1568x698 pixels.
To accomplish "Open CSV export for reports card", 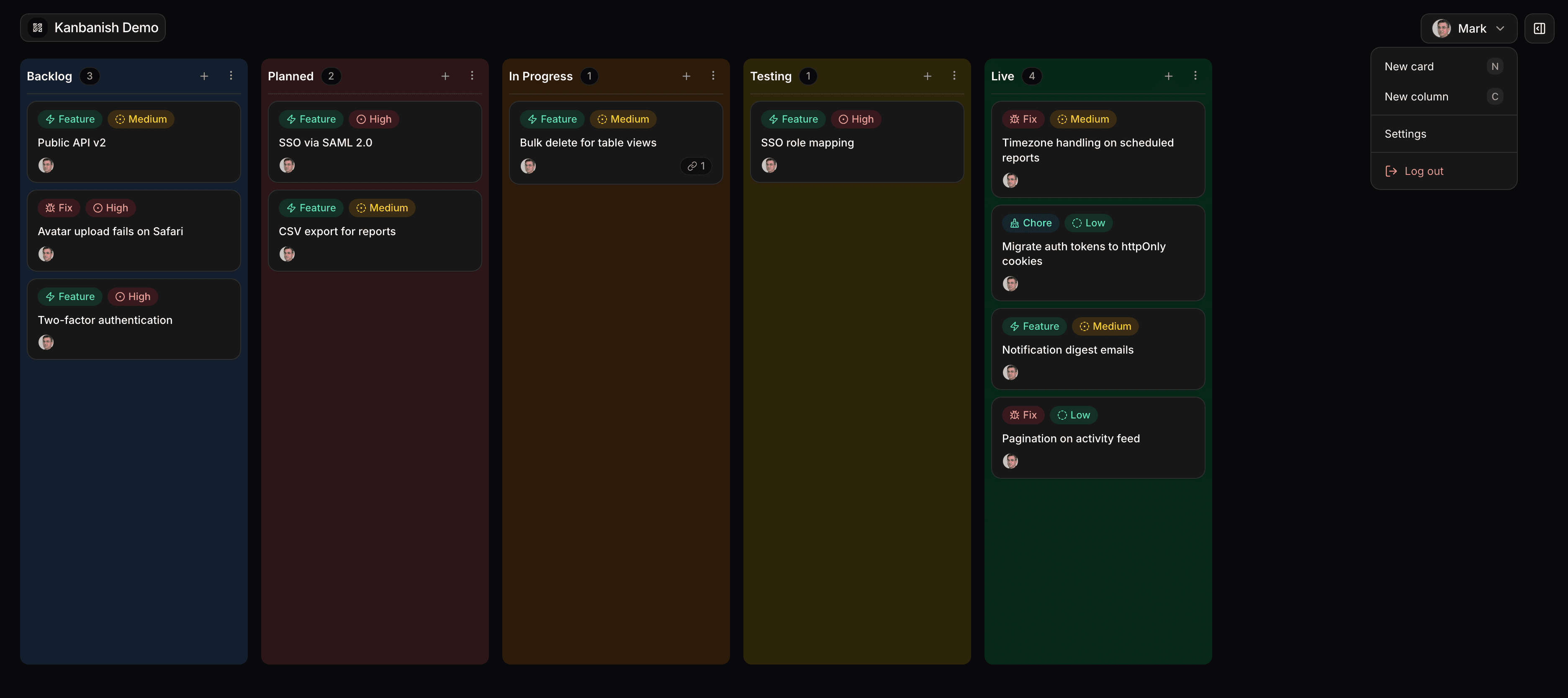I will click(375, 231).
